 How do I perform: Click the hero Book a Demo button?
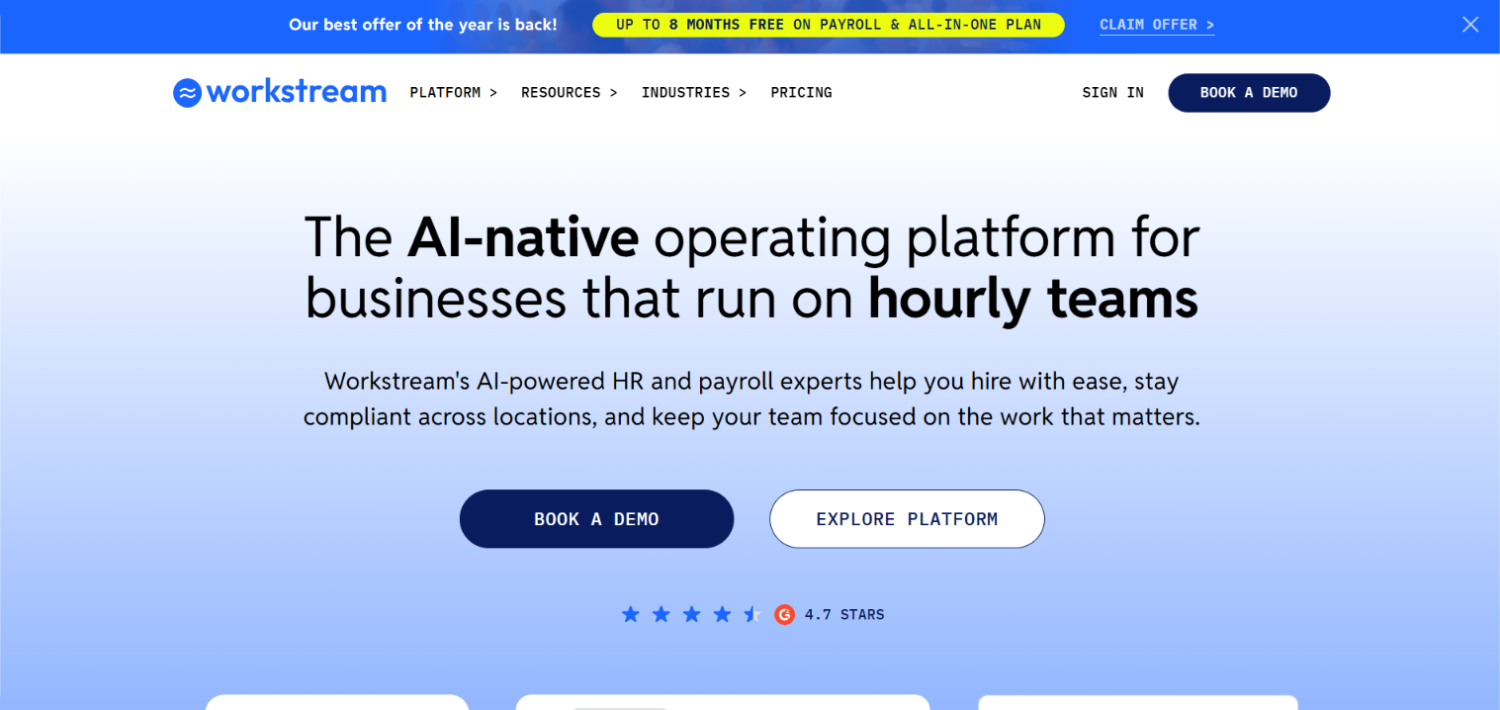[x=597, y=519]
